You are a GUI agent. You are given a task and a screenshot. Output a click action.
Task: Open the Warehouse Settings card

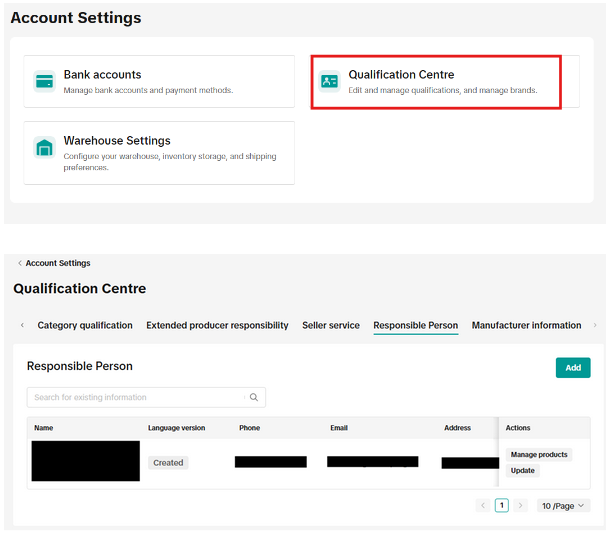tap(159, 153)
